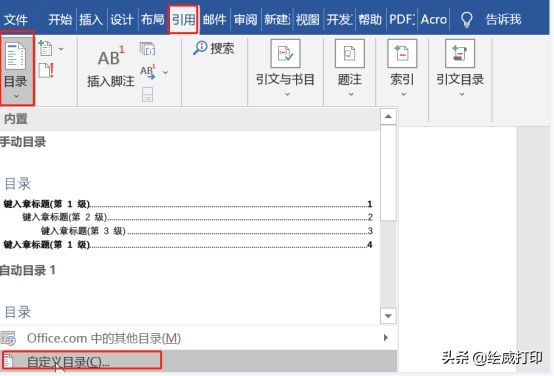Switch to the 引用 references tab
The width and height of the screenshot is (554, 376).
183,19
